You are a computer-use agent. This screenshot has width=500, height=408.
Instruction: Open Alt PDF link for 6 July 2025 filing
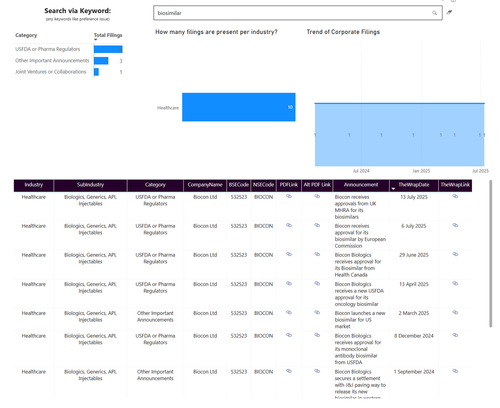317,225
